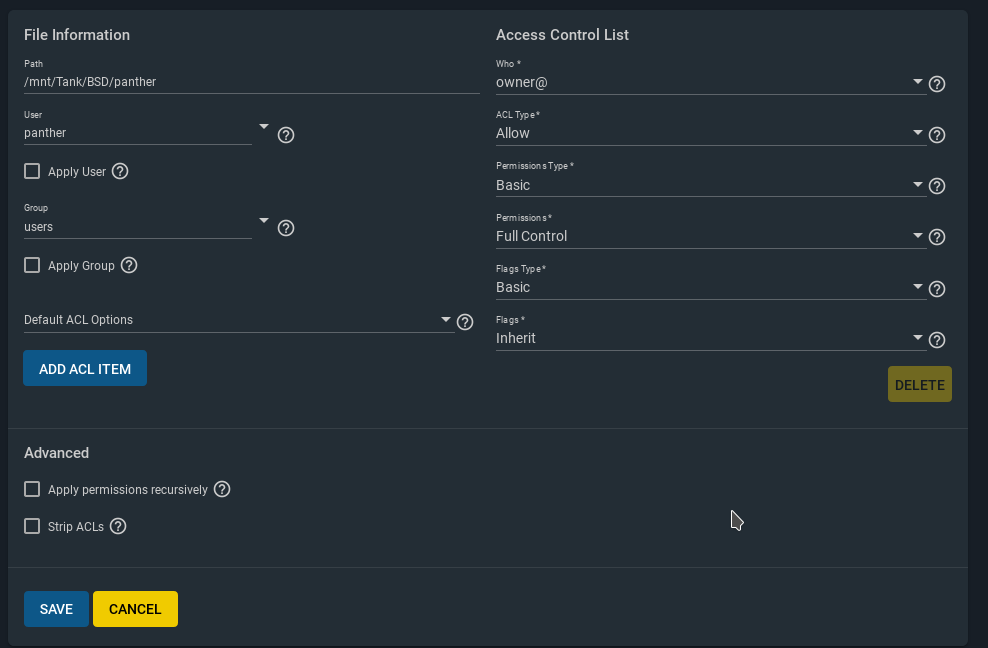Screen dimensions: 988x648
Task: Open help icon for User field
Action: point(285,135)
